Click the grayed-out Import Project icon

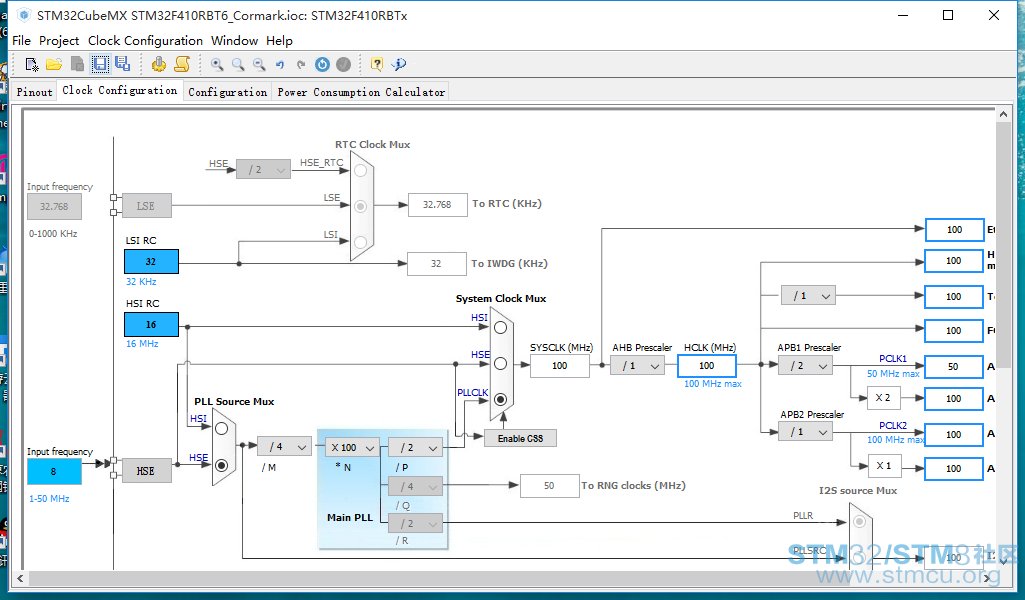tap(77, 64)
